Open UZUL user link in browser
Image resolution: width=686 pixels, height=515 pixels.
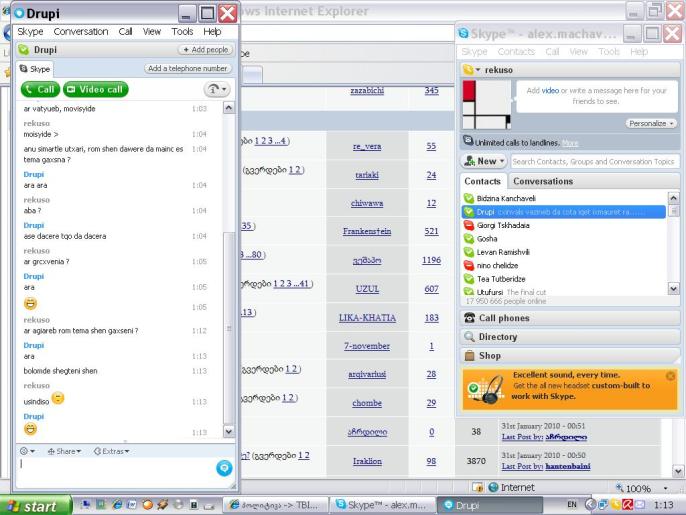click(x=367, y=289)
